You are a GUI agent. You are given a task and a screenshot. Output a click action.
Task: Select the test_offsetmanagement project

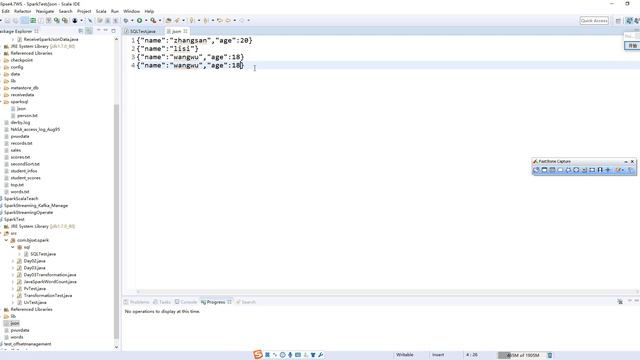[x=27, y=344]
